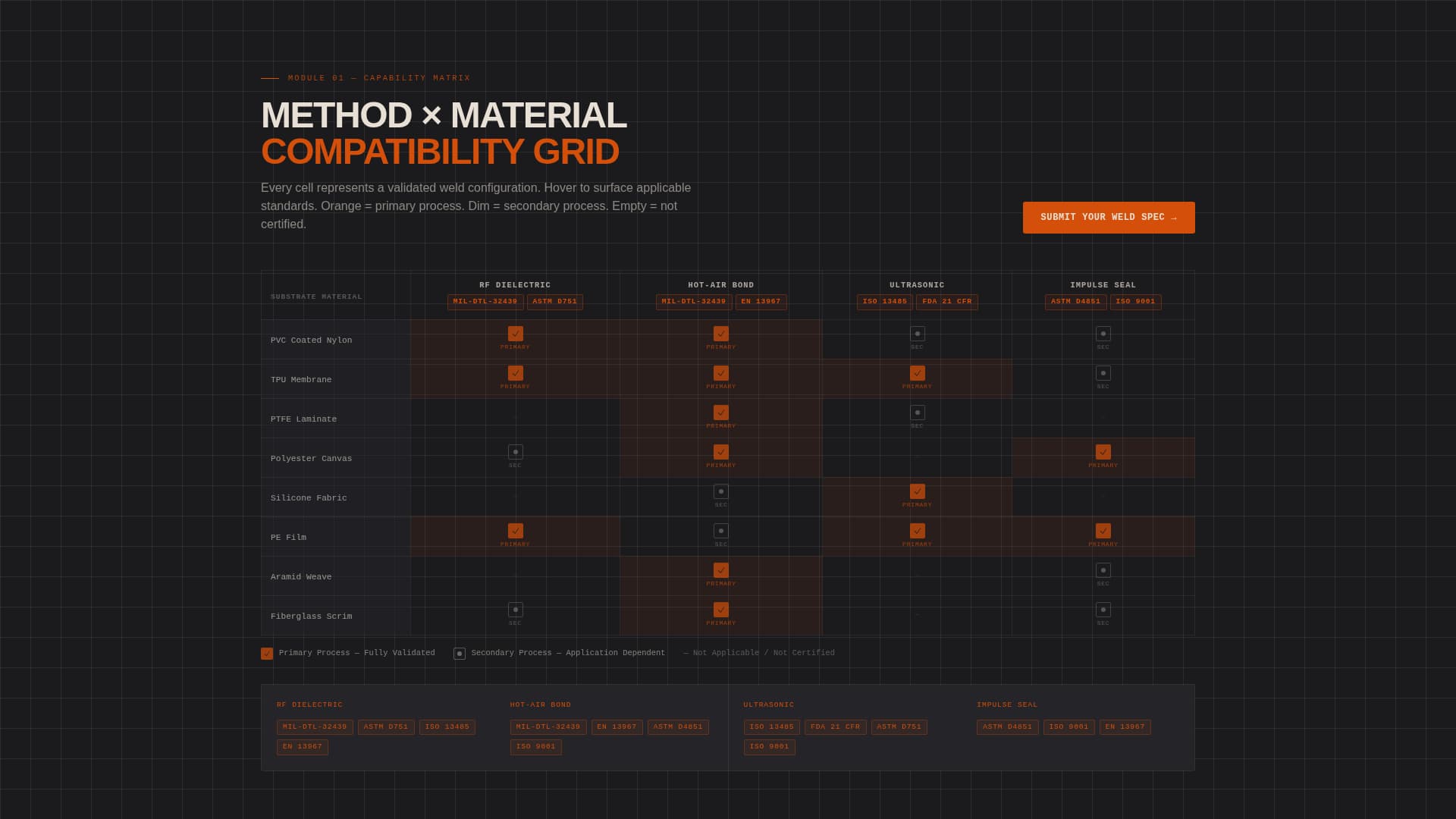Click the Secondary Process legend indicator
Screen dimensions: 1456x819
(x=460, y=653)
